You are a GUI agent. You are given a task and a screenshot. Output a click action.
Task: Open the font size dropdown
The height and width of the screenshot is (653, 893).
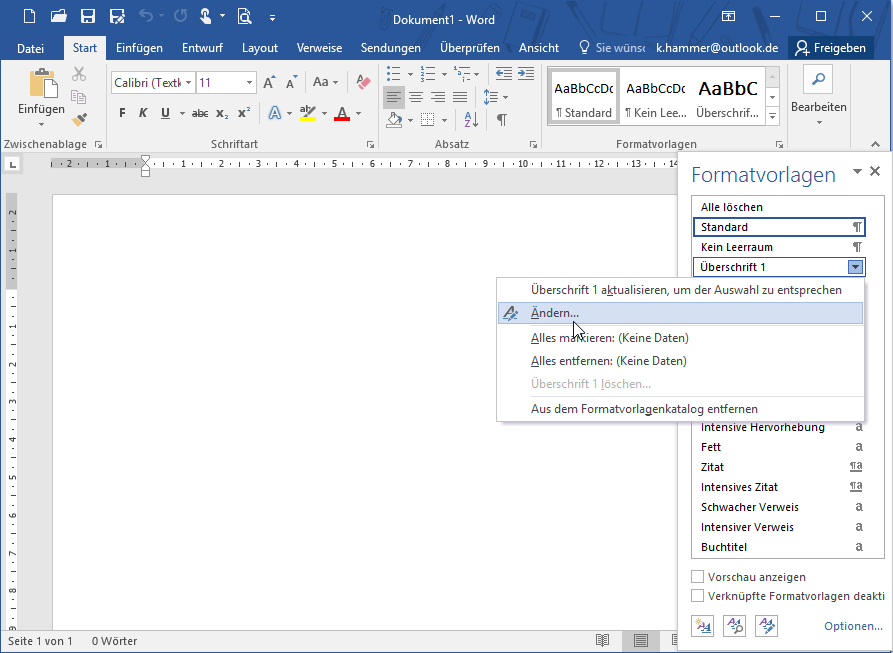coord(248,83)
